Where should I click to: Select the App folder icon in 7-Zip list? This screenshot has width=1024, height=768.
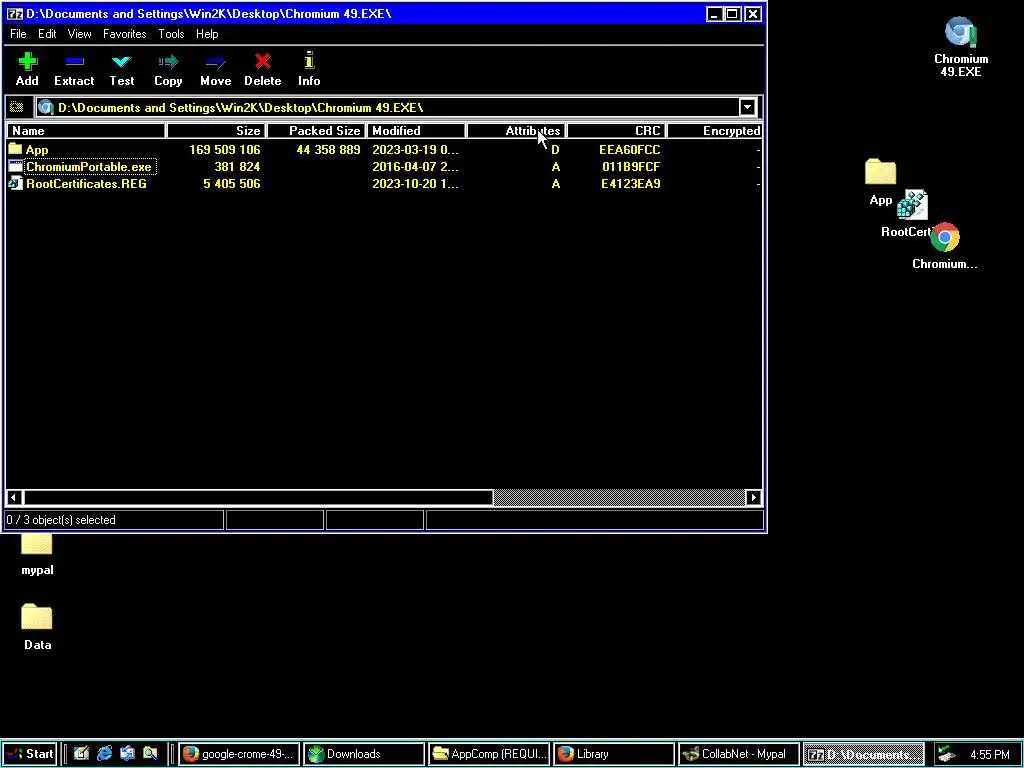coord(16,150)
